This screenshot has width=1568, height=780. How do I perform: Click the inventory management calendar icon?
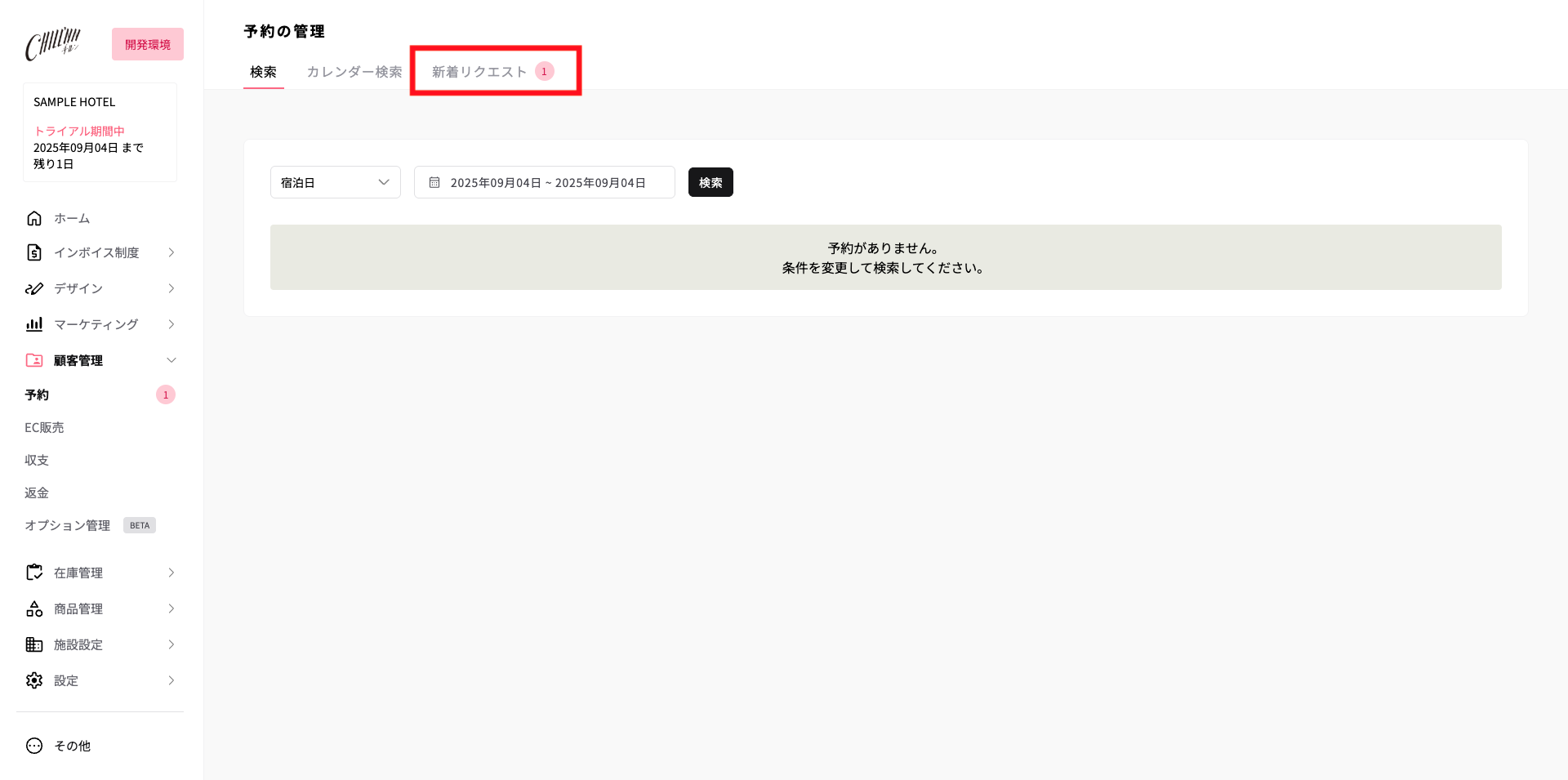coord(34,573)
